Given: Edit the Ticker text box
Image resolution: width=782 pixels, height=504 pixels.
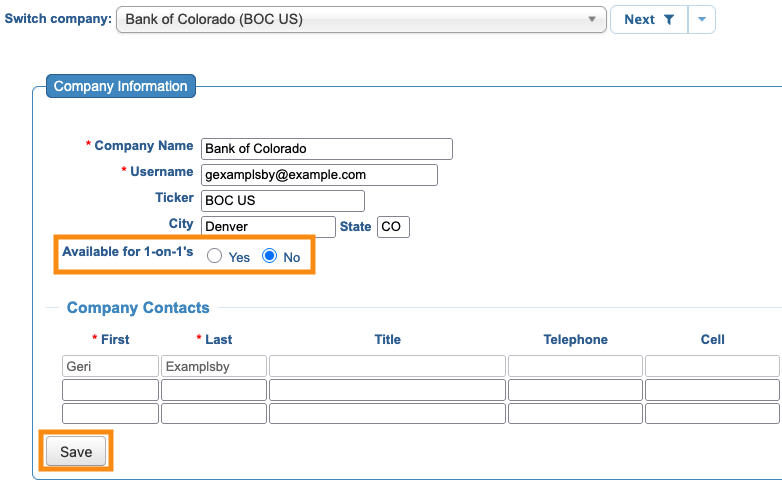Looking at the screenshot, I should click(283, 201).
